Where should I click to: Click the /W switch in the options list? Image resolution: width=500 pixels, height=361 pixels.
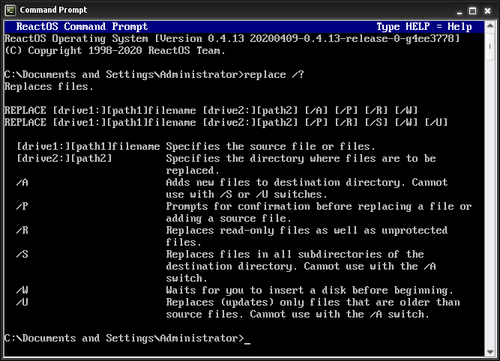[x=22, y=290]
